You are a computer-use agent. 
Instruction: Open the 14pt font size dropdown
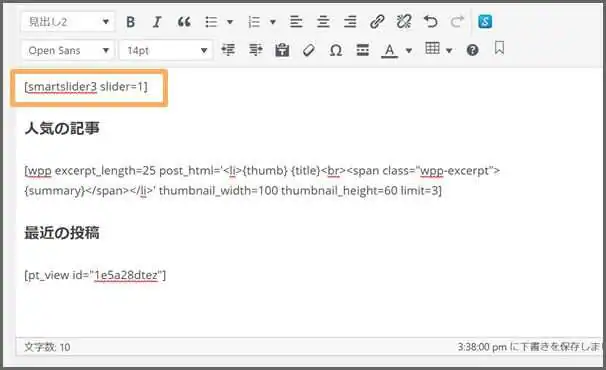[166, 50]
